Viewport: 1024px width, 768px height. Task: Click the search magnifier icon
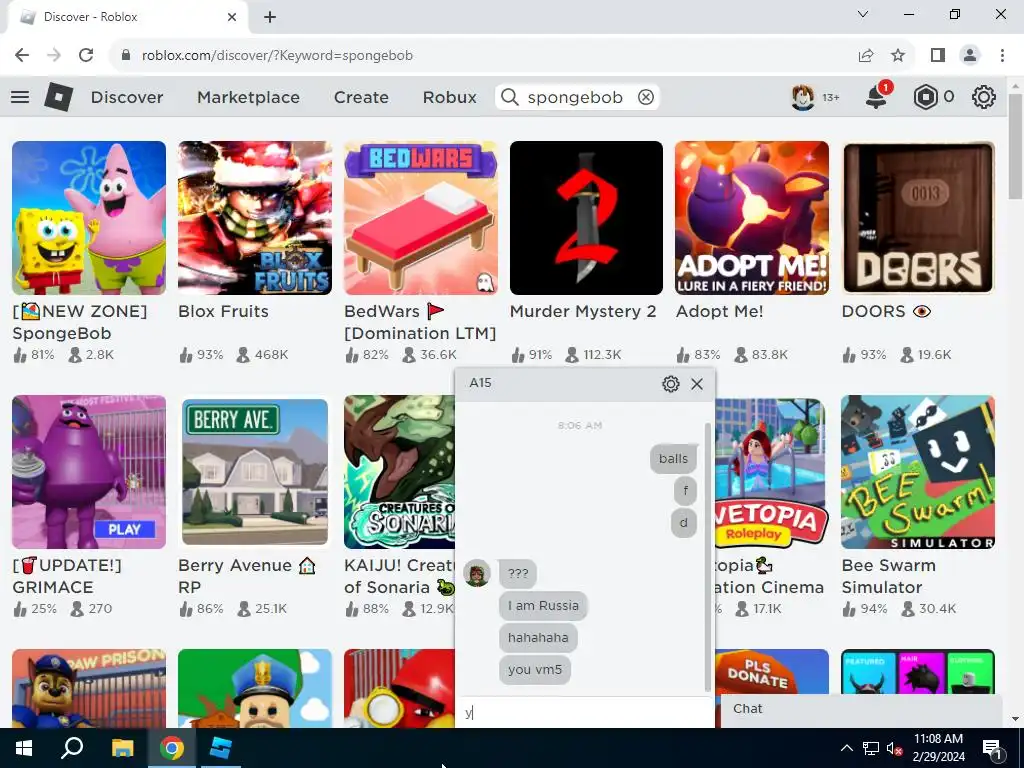[510, 97]
